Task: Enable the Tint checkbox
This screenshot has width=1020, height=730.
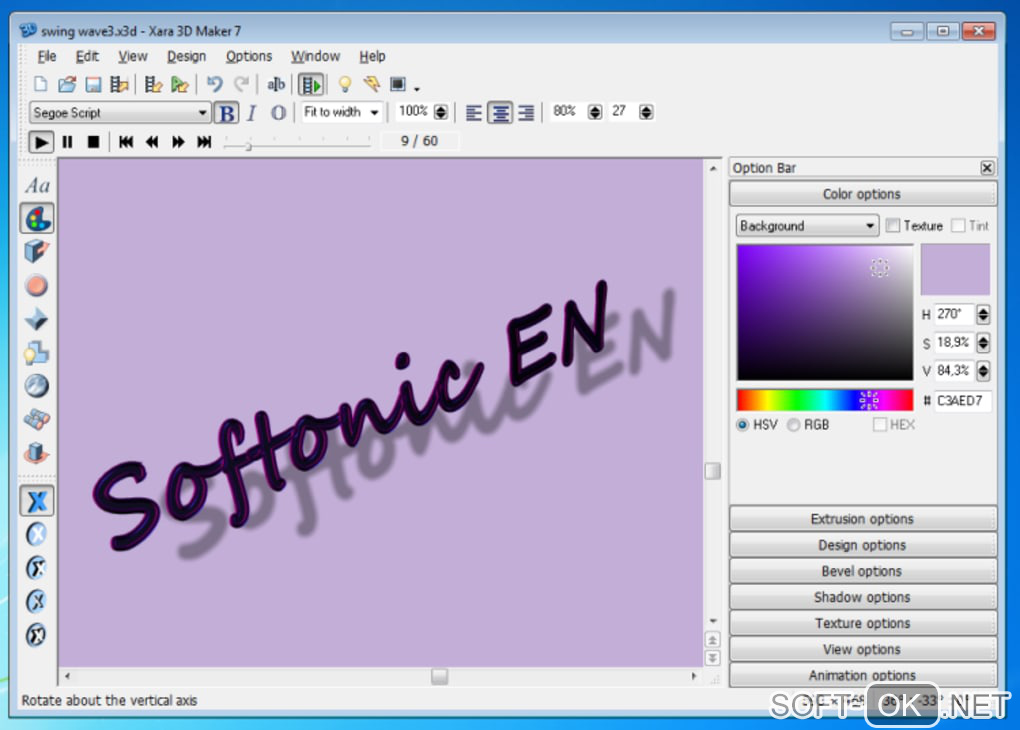Action: pos(958,225)
